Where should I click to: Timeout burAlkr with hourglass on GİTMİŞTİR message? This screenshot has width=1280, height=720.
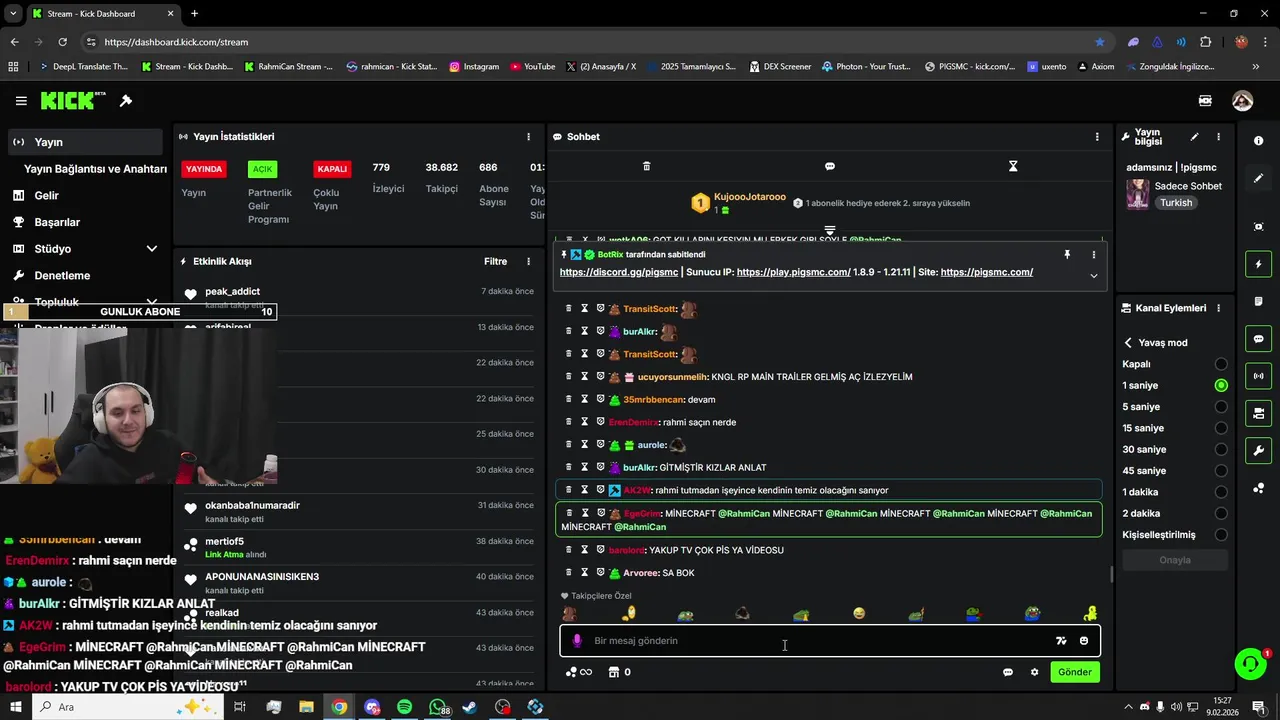[x=585, y=467]
